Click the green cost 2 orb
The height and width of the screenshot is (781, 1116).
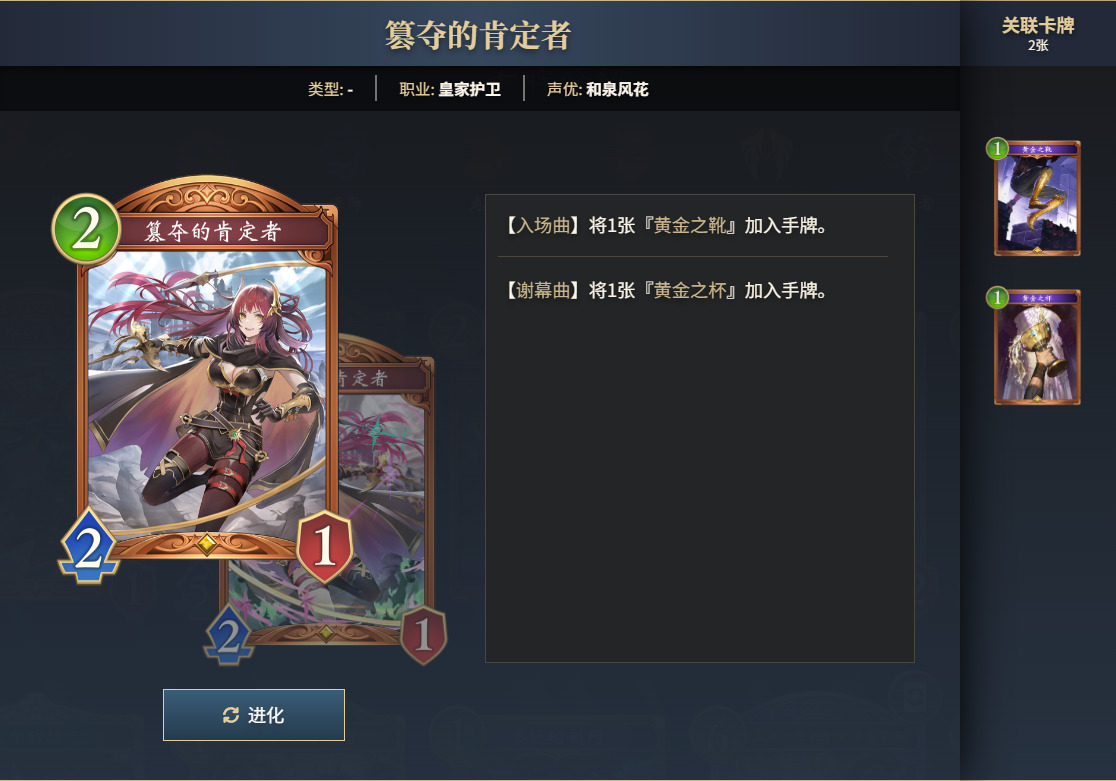click(86, 229)
